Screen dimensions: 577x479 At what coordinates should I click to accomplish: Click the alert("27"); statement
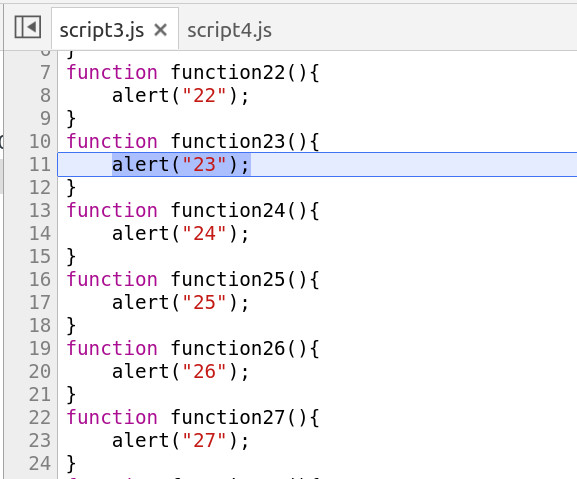(x=180, y=441)
